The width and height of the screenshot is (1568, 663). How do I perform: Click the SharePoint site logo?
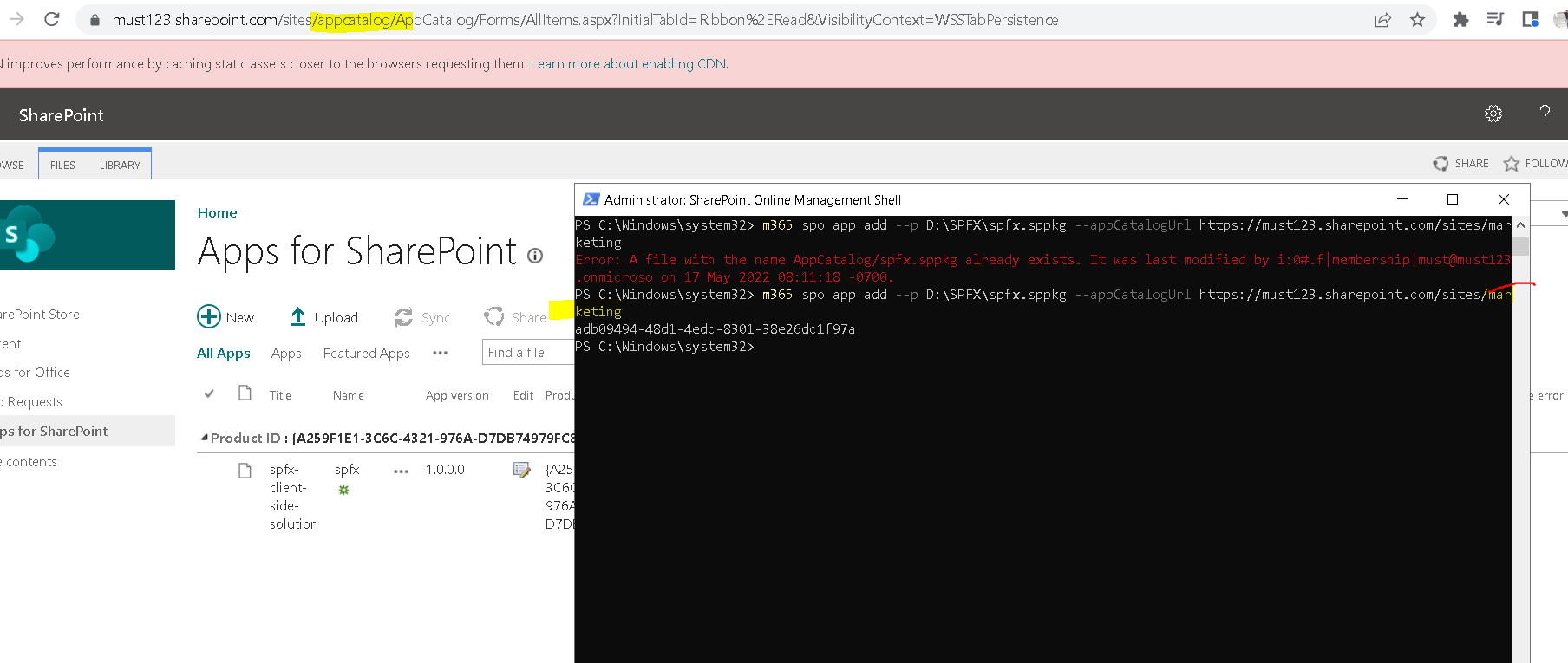point(87,235)
